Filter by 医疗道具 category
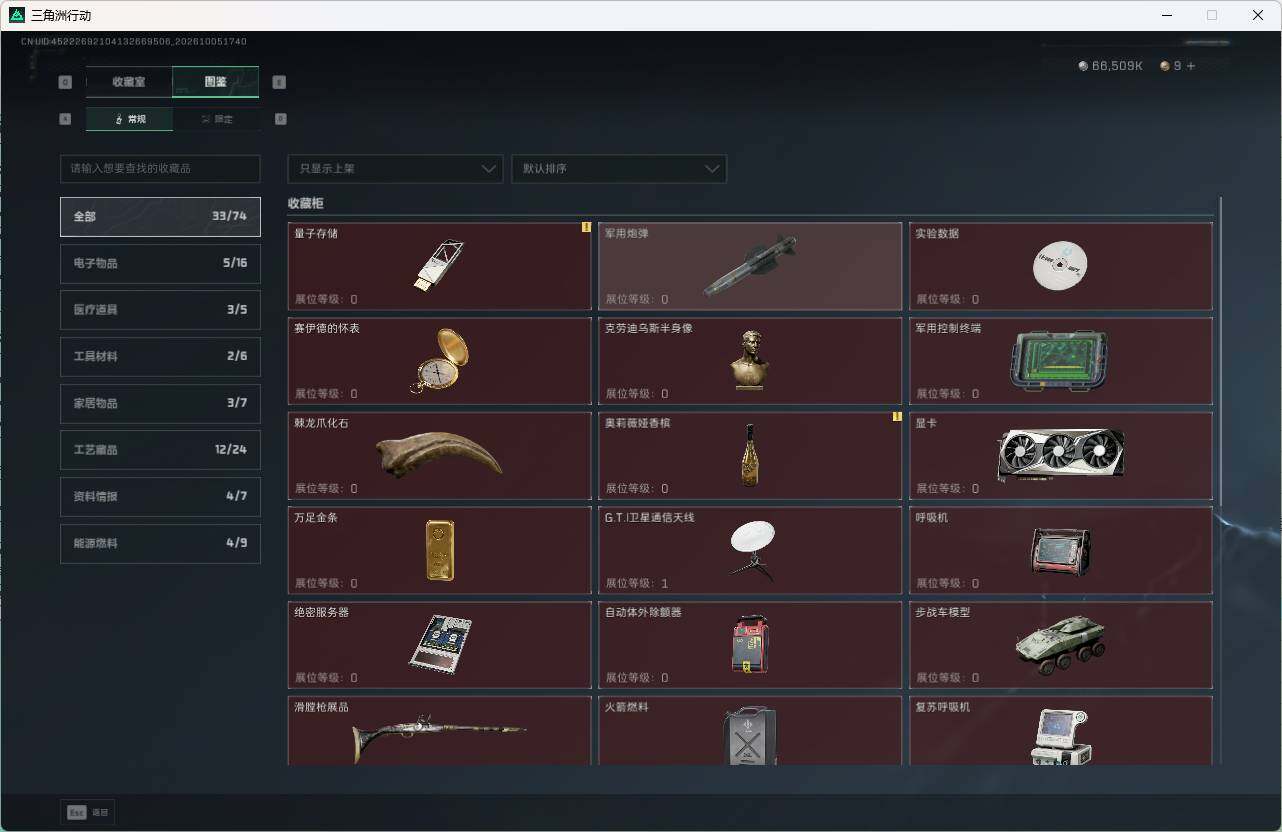Image resolution: width=1282 pixels, height=832 pixels. [x=160, y=310]
